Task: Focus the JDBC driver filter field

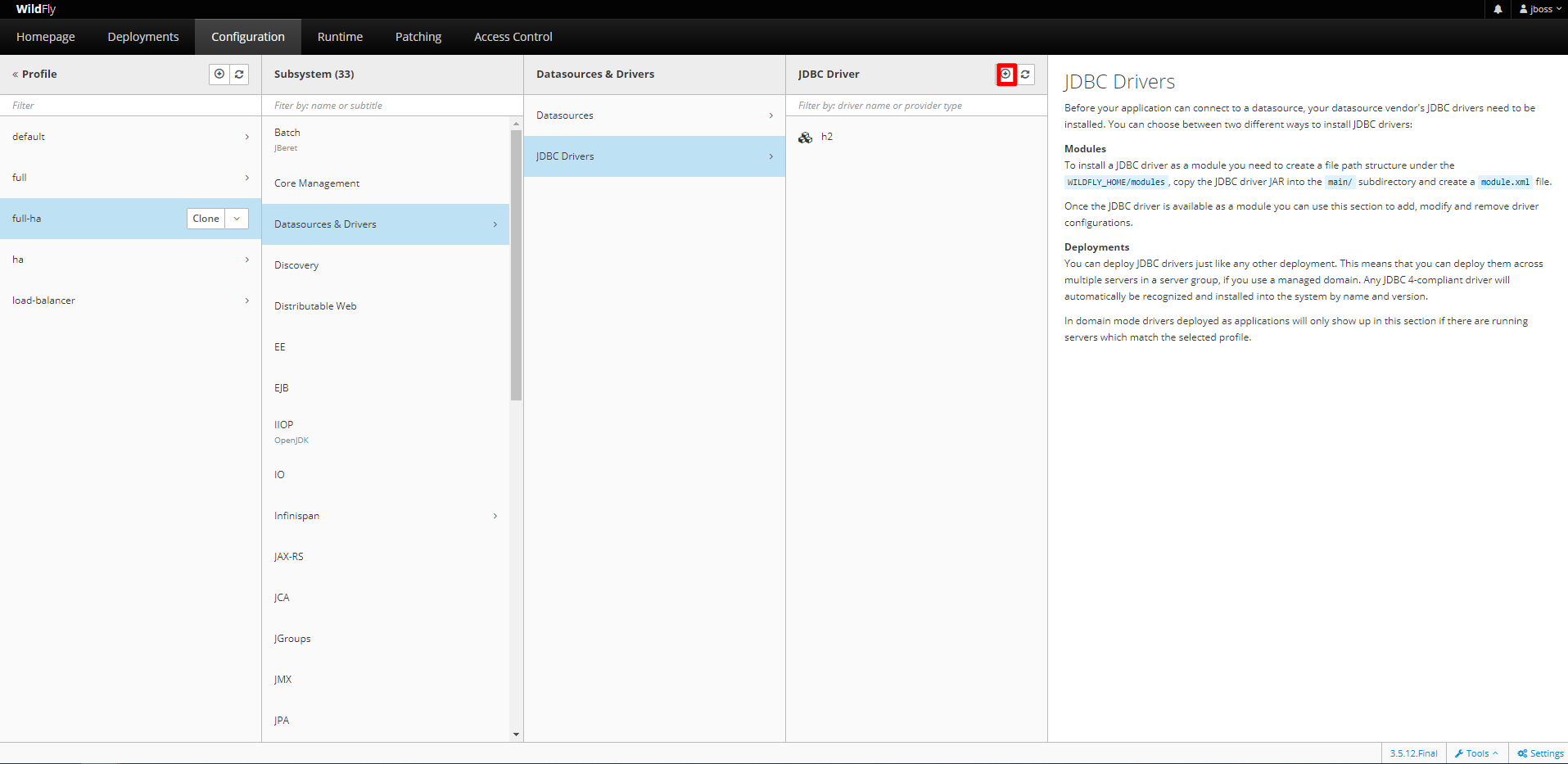Action: pos(916,106)
